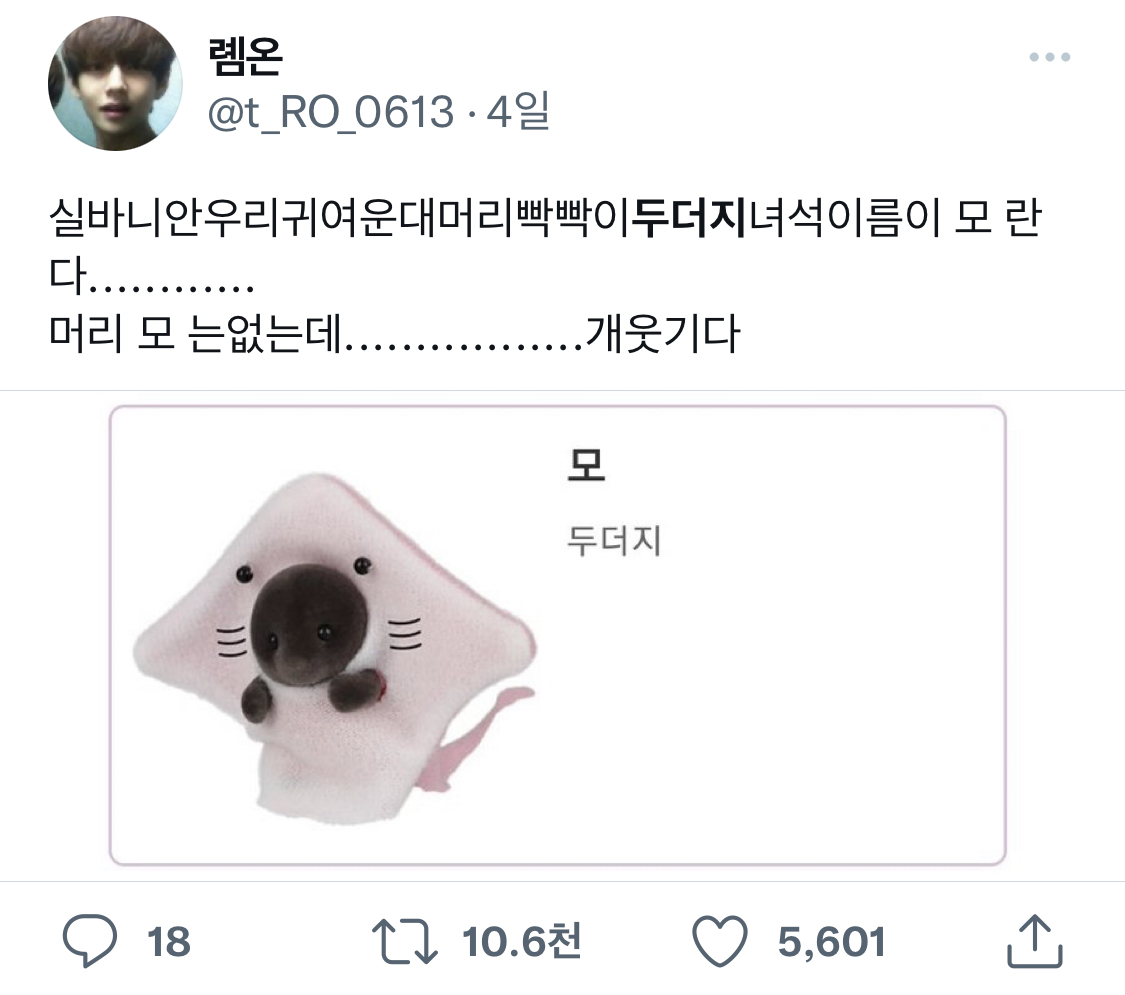Open the profile avatar photo
The image size is (1125, 995).
115,83
